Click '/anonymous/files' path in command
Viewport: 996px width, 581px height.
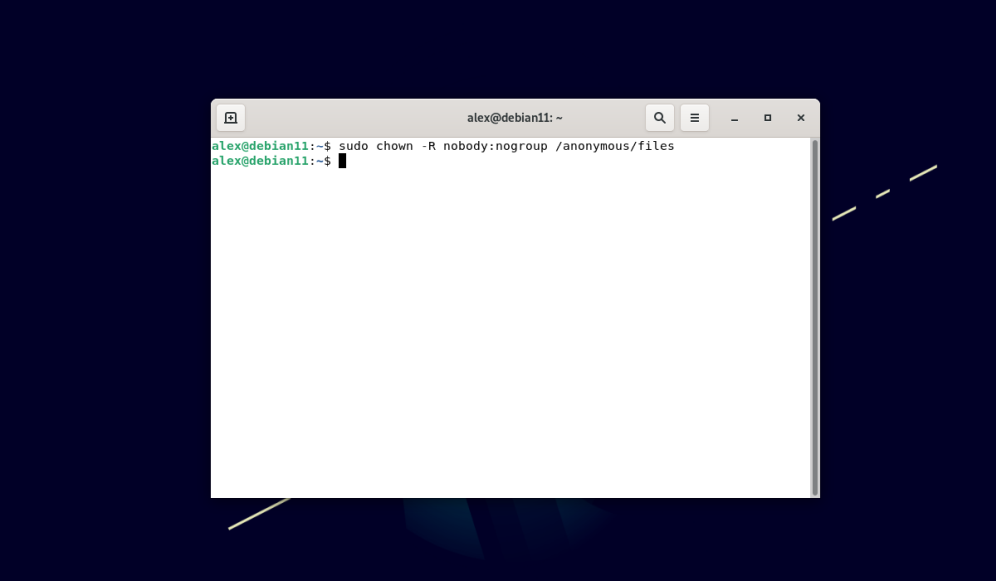point(615,146)
